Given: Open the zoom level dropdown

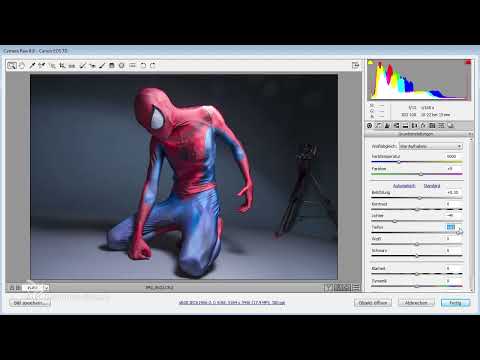Looking at the screenshot, I should coord(46,288).
